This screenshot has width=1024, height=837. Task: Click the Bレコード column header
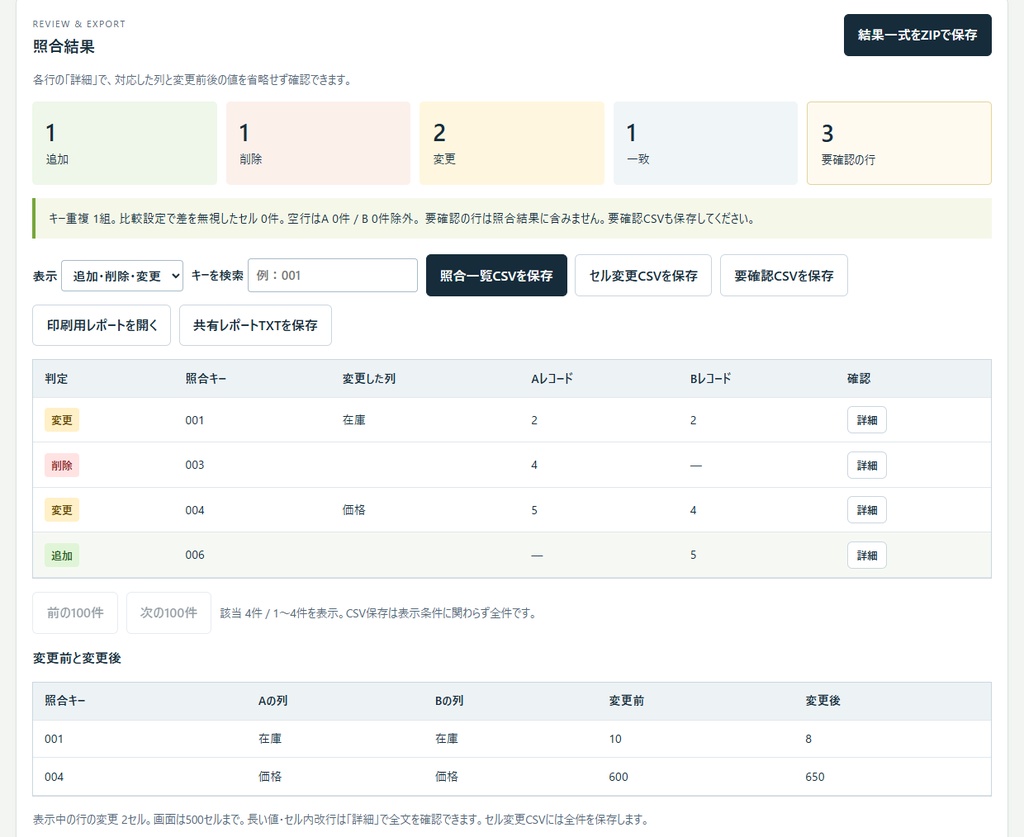pos(711,379)
